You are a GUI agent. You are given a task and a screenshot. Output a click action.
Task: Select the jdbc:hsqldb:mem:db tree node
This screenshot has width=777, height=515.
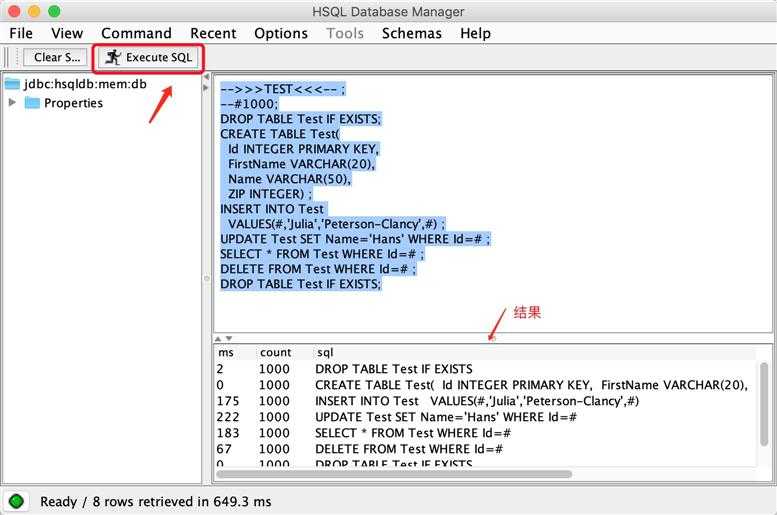click(x=85, y=84)
